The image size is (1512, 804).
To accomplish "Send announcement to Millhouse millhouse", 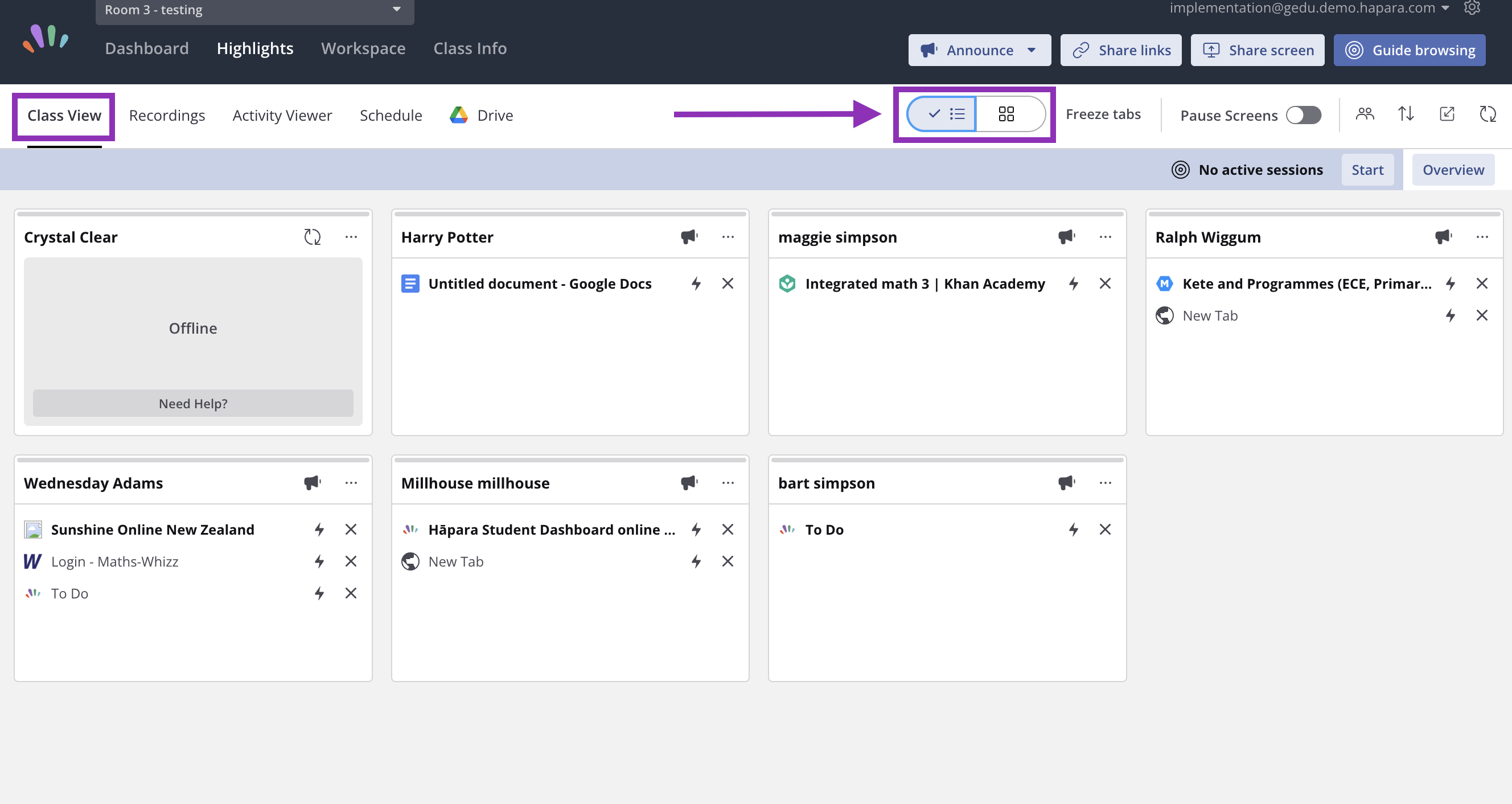I will pos(689,483).
